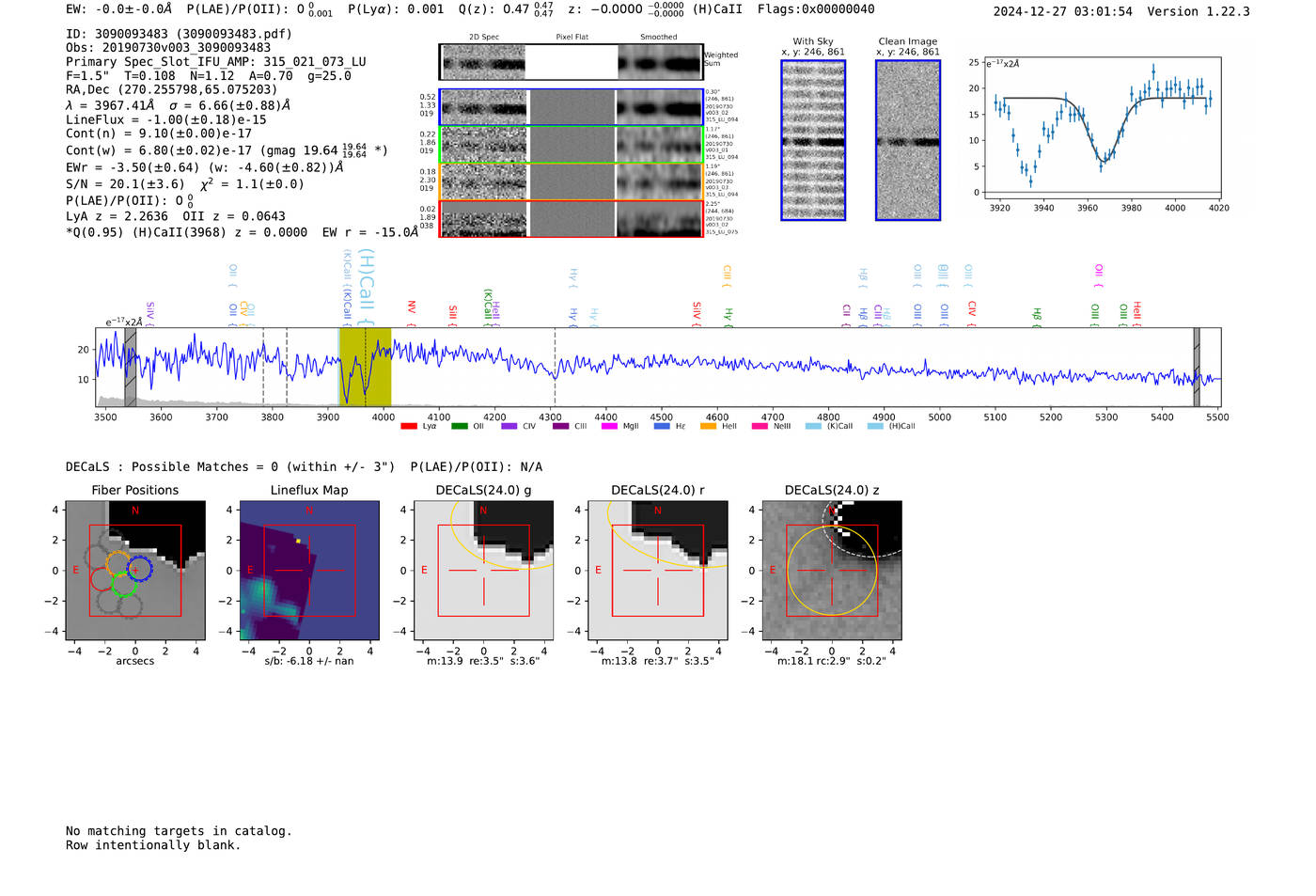Viewport: 1316px width, 896px height.
Task: Click the red Lyα legend swatch
Action: click(x=408, y=427)
